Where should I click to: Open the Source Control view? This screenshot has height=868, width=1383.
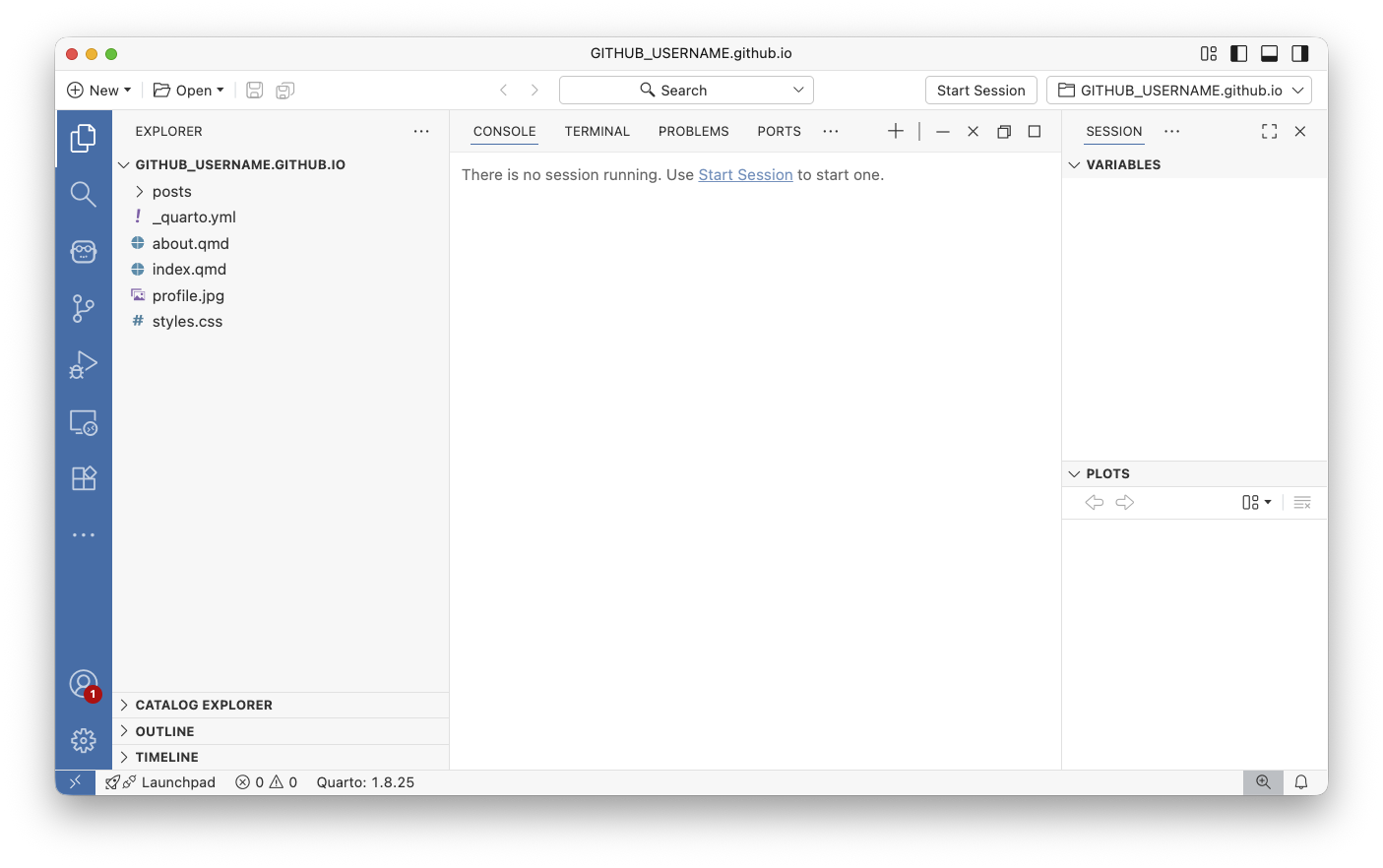84,309
